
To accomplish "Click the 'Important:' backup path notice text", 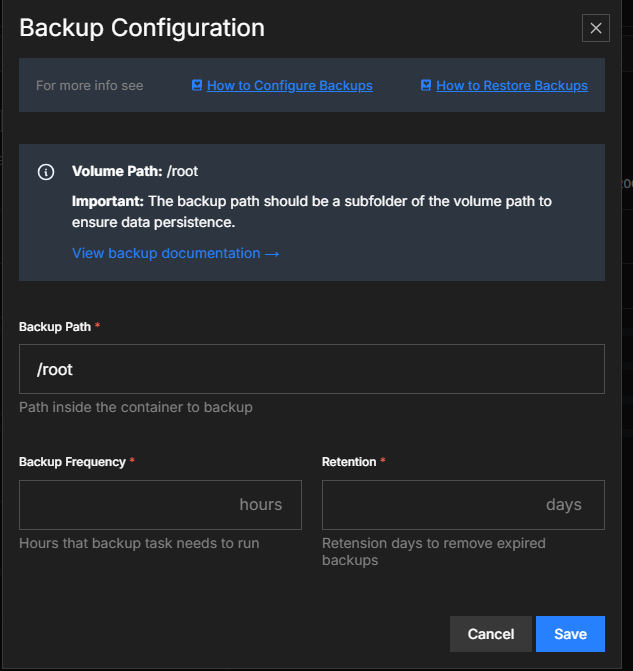I will tap(312, 212).
